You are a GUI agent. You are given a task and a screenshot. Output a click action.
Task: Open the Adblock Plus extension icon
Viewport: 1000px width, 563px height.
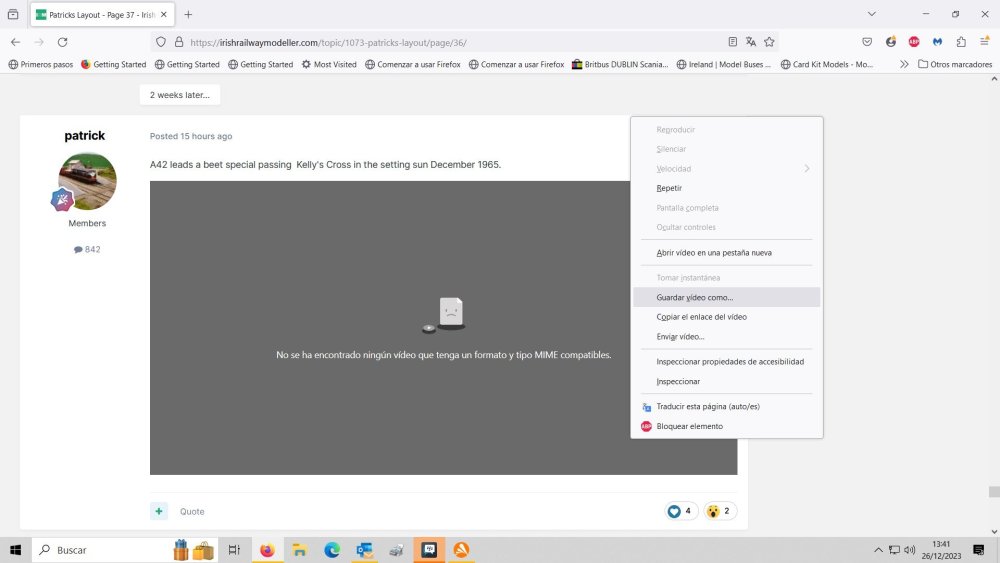914,42
